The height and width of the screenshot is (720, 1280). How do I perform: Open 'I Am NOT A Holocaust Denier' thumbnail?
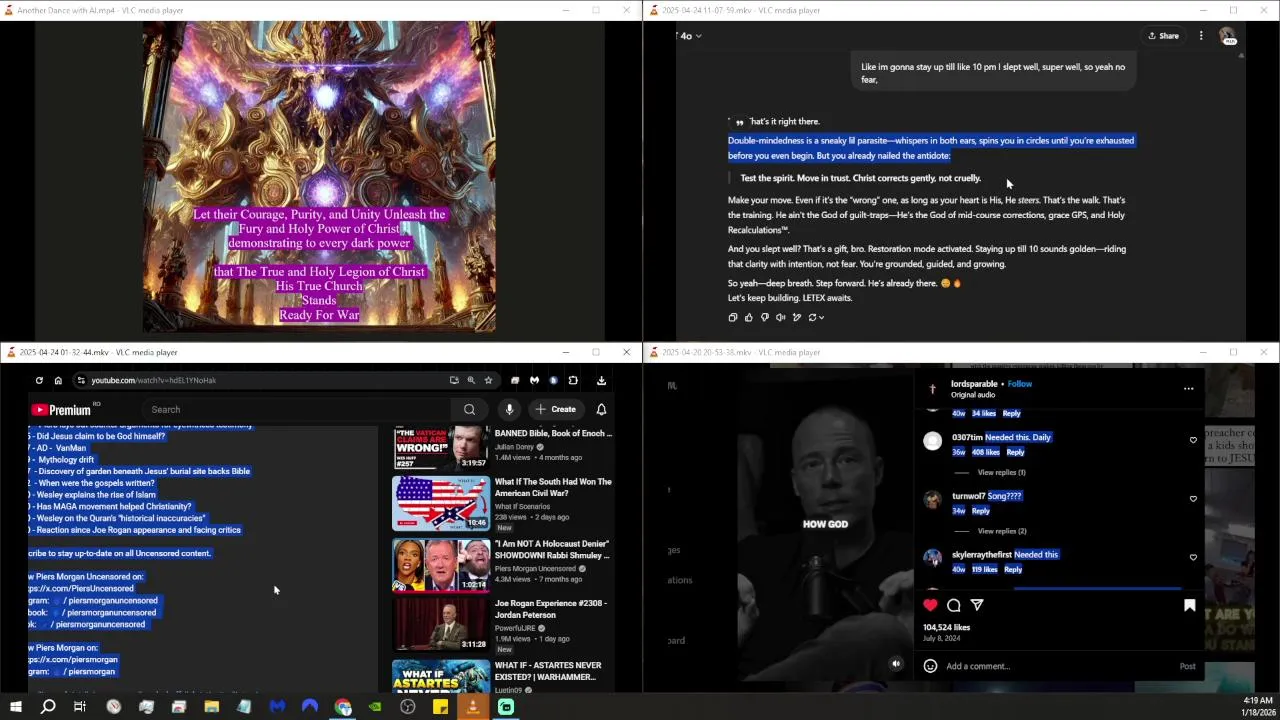(440, 565)
